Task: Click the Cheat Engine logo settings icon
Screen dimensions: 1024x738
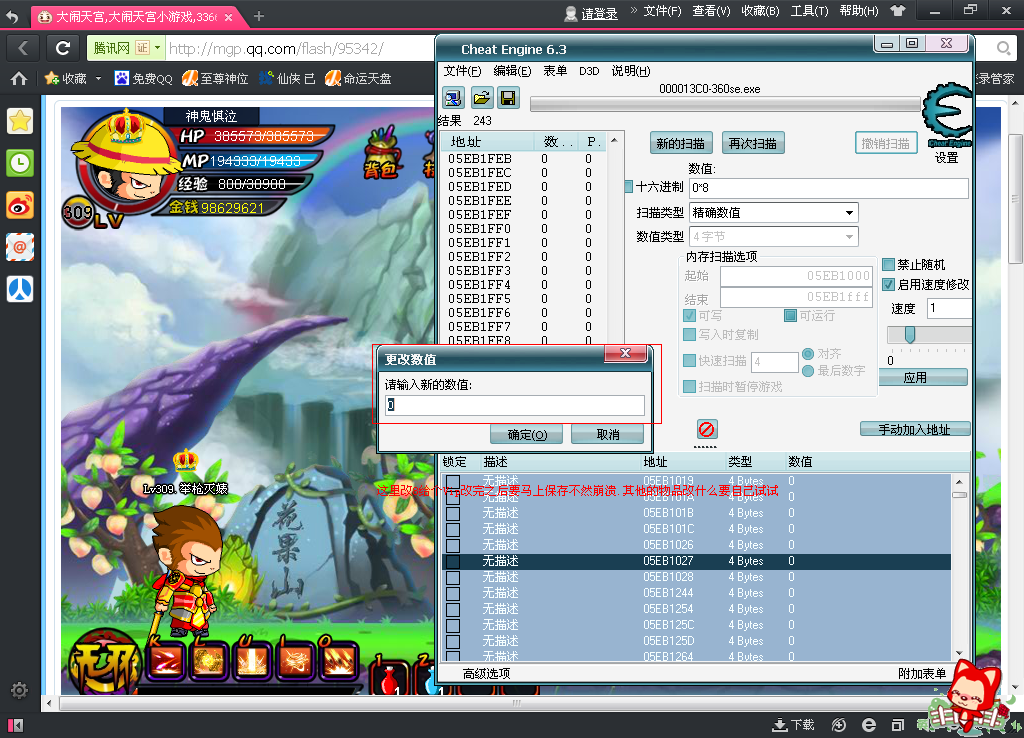Action: 945,117
